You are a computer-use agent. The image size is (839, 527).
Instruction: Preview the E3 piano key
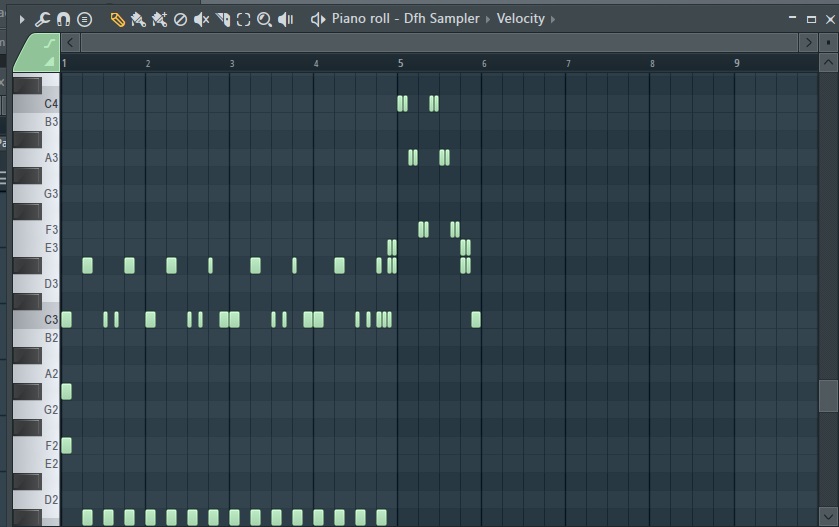[36, 248]
